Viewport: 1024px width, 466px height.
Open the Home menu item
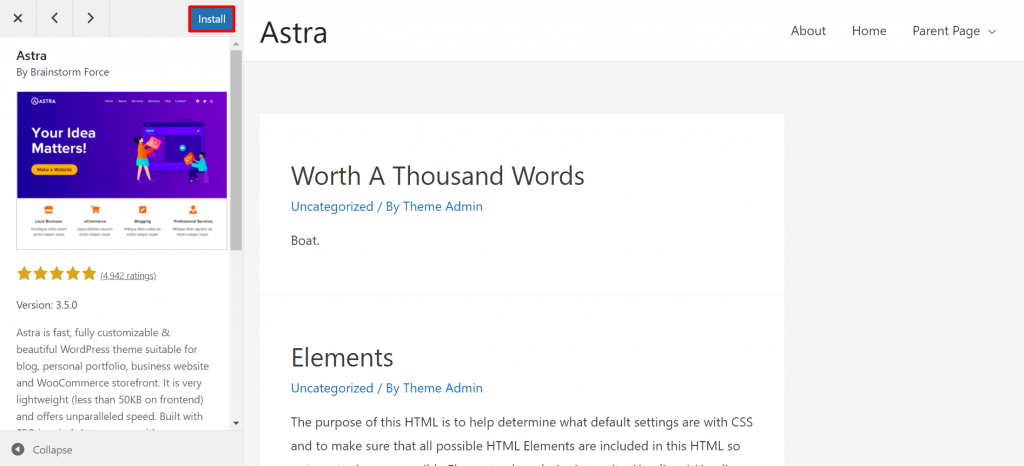869,31
